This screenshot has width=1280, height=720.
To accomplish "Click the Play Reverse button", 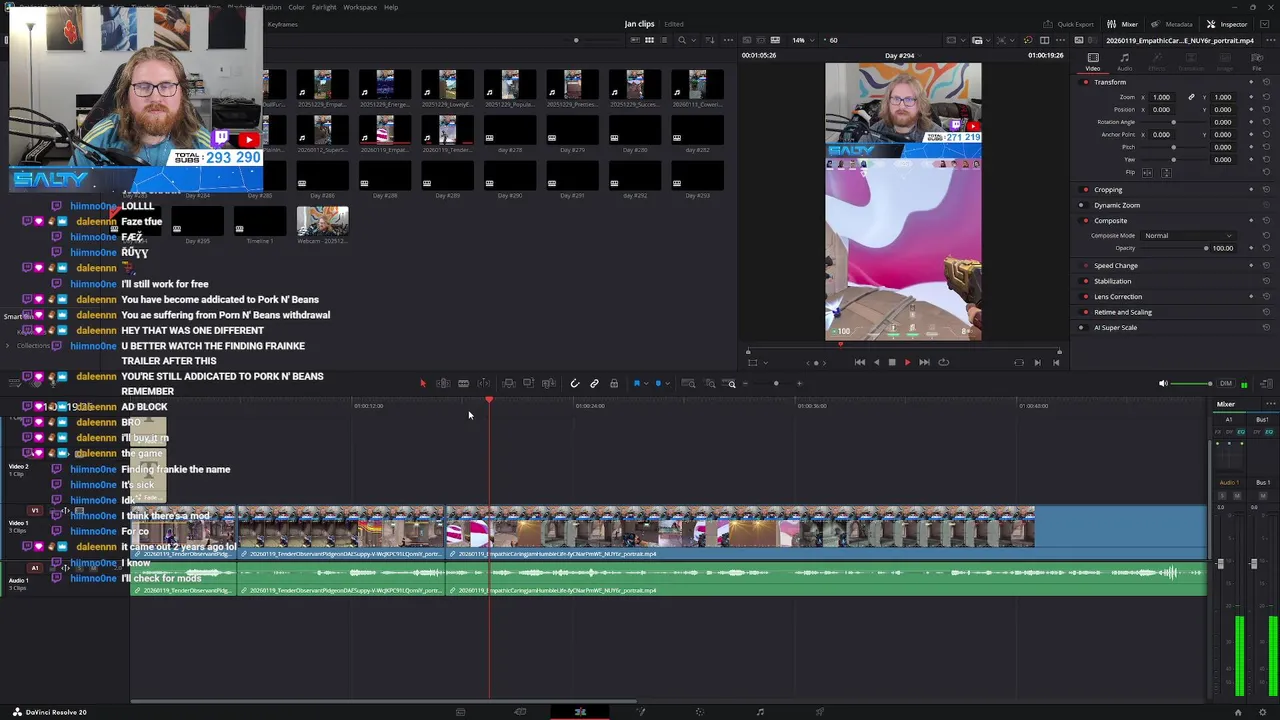I will (x=876, y=363).
